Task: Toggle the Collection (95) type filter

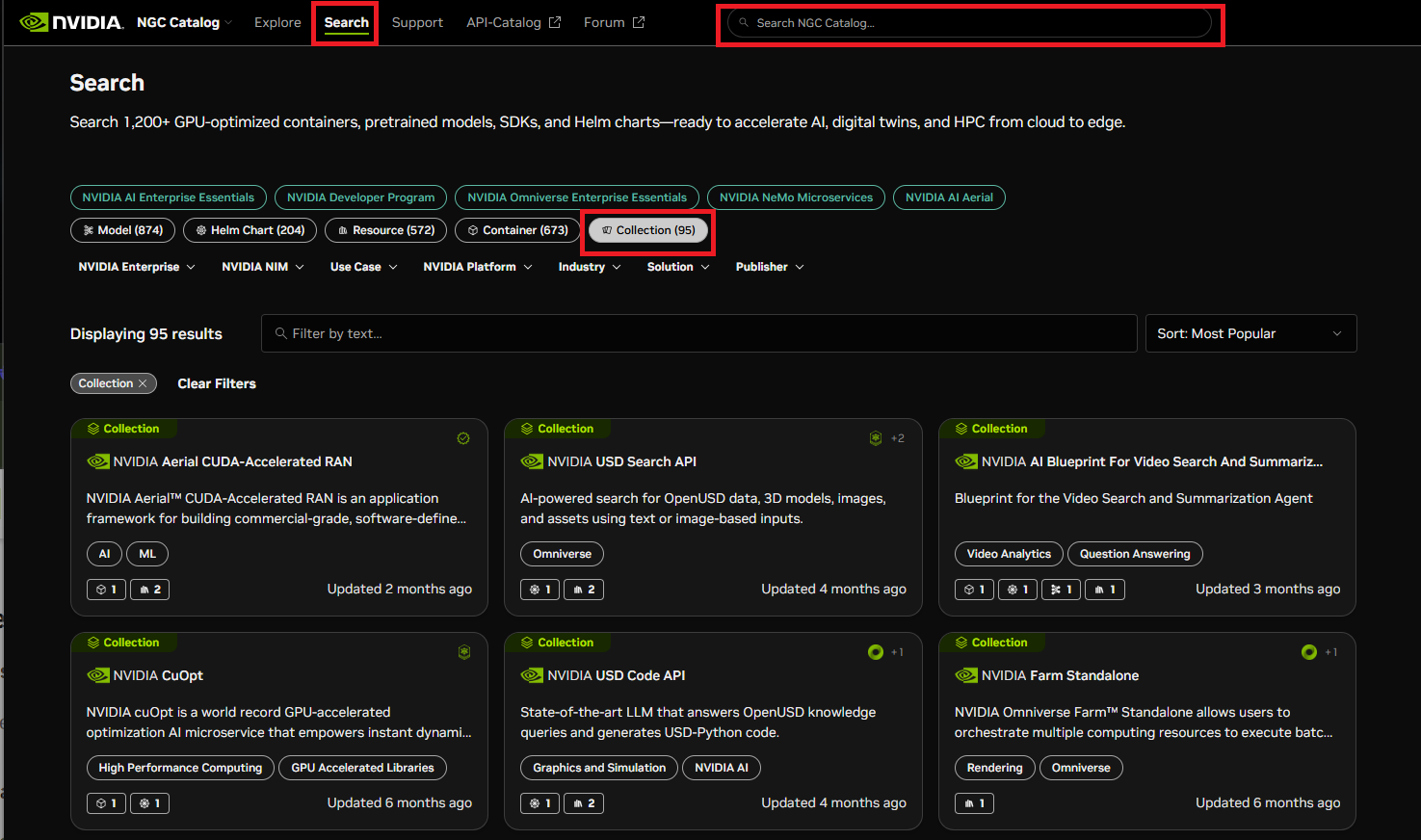Action: coord(648,230)
